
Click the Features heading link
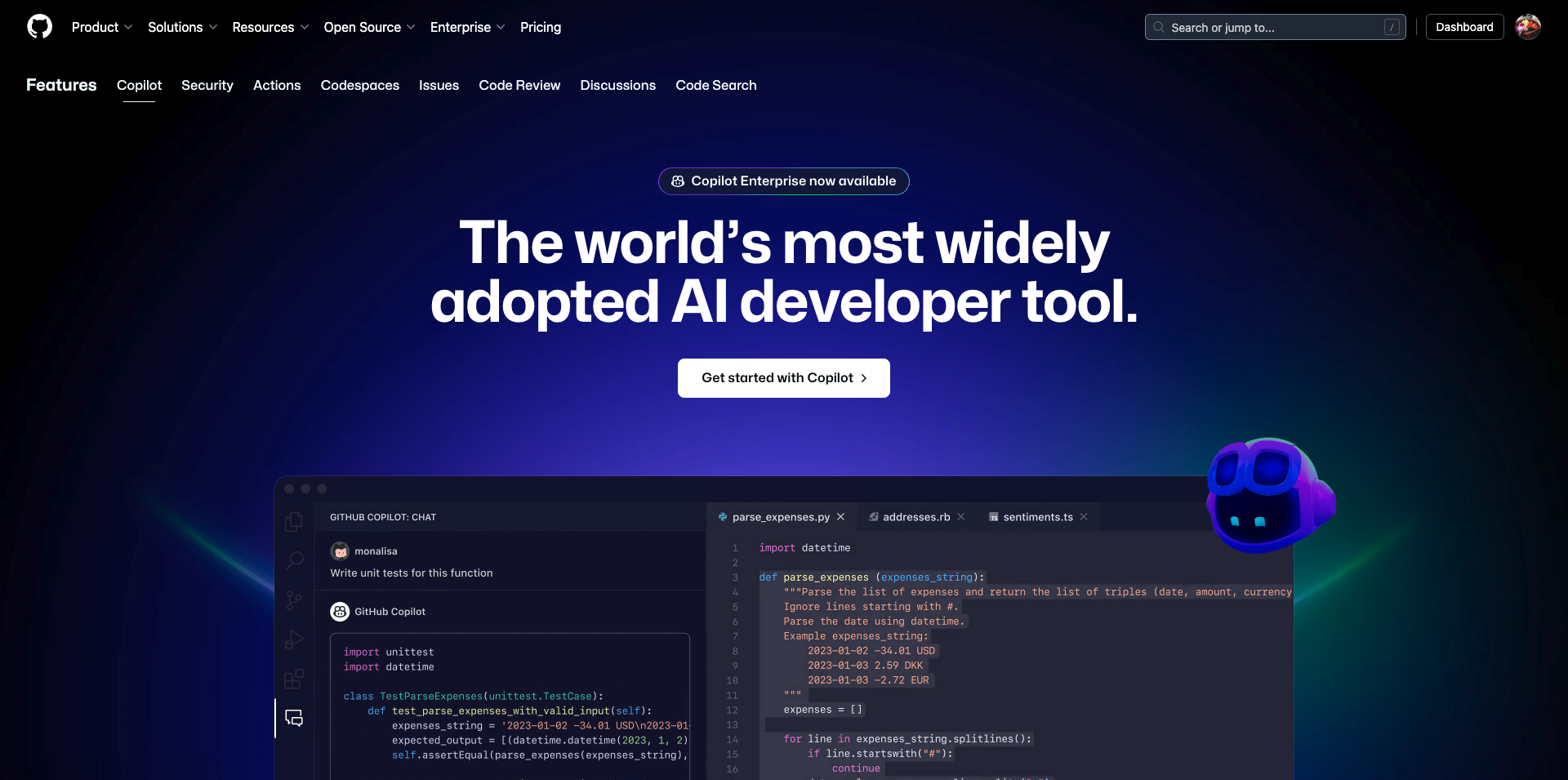point(61,85)
